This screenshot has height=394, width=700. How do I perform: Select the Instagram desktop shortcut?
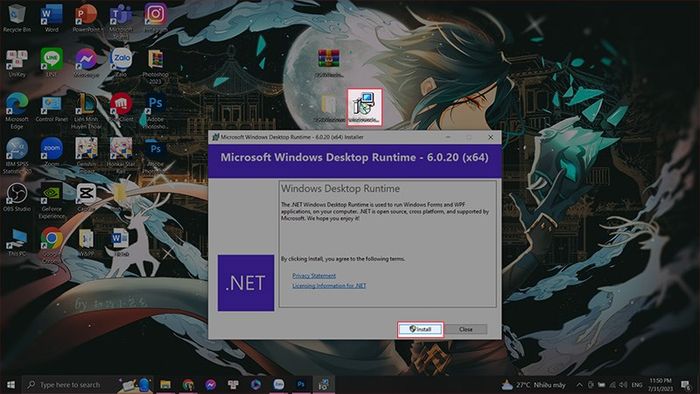(x=155, y=18)
